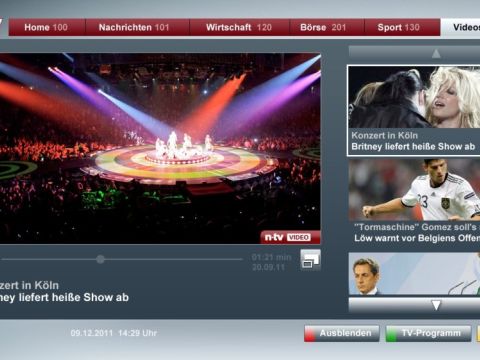This screenshot has height=360, width=480.
Task: Switch to Nachrichten 101 tab
Action: [x=137, y=27]
